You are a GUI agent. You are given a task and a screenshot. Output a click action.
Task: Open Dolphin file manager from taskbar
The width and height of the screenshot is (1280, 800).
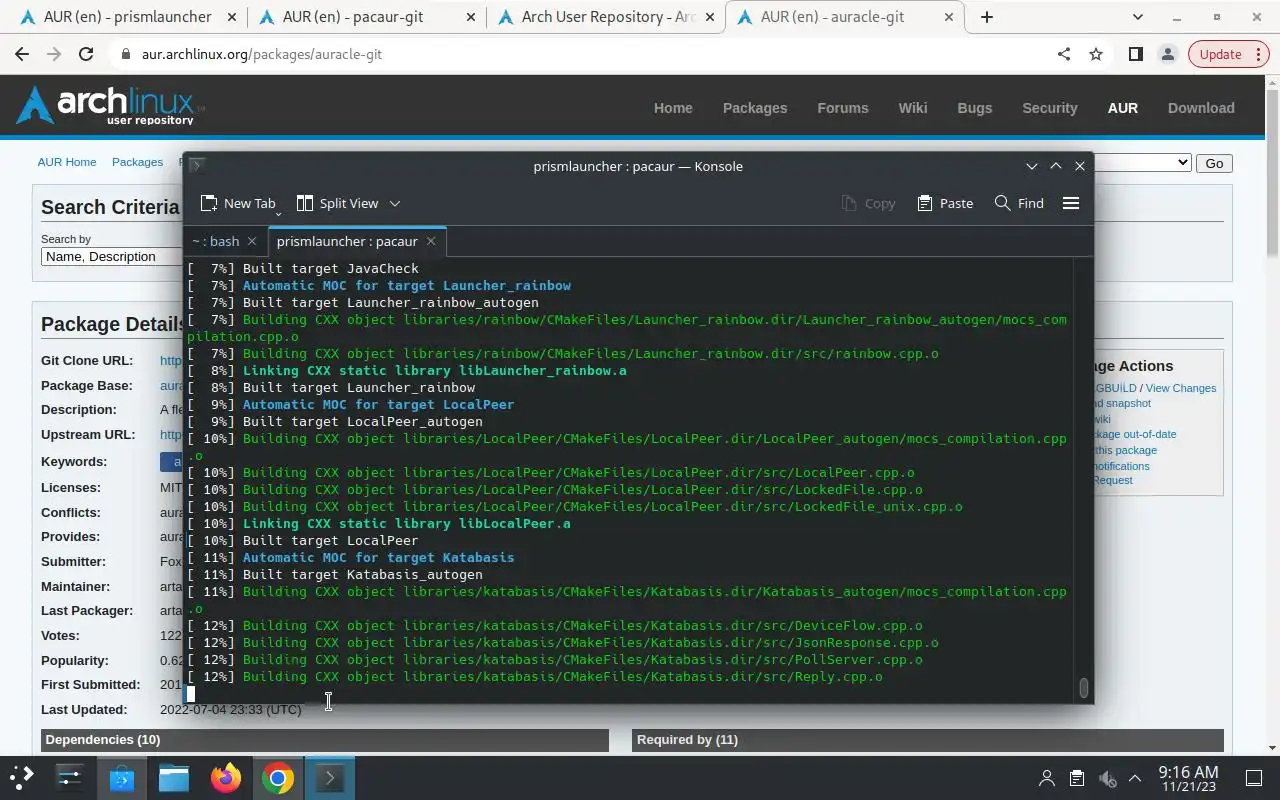coord(174,777)
